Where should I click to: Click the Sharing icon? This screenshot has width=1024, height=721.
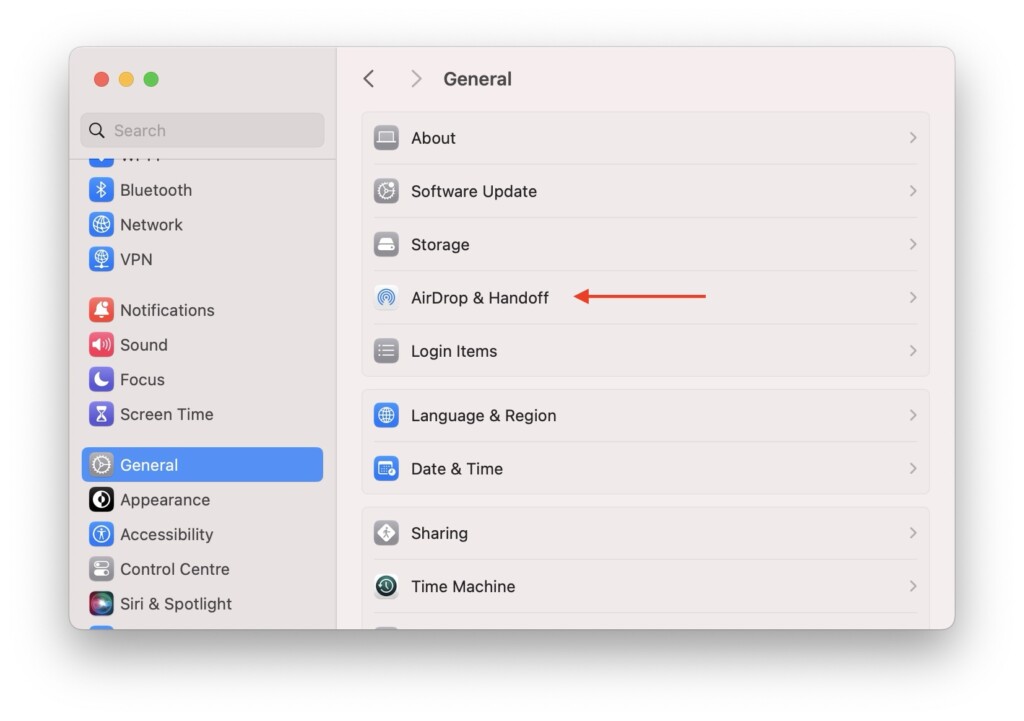386,533
